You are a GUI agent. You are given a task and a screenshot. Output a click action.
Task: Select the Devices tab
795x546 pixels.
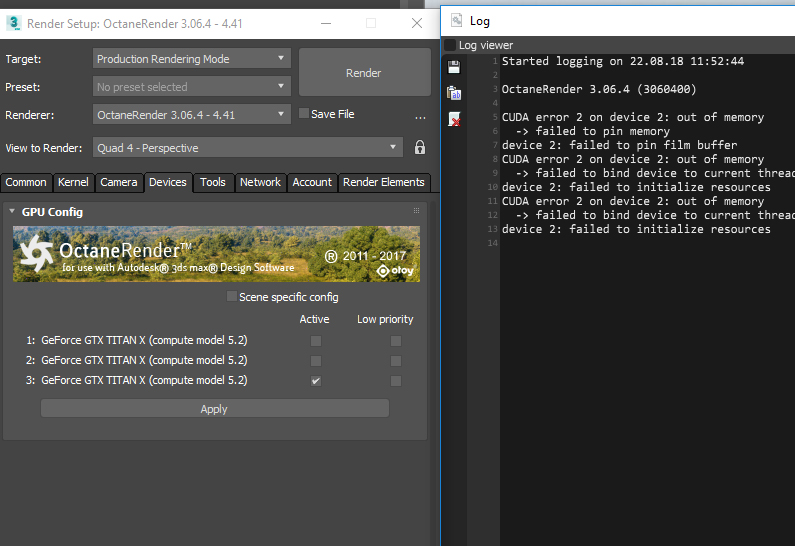click(168, 183)
